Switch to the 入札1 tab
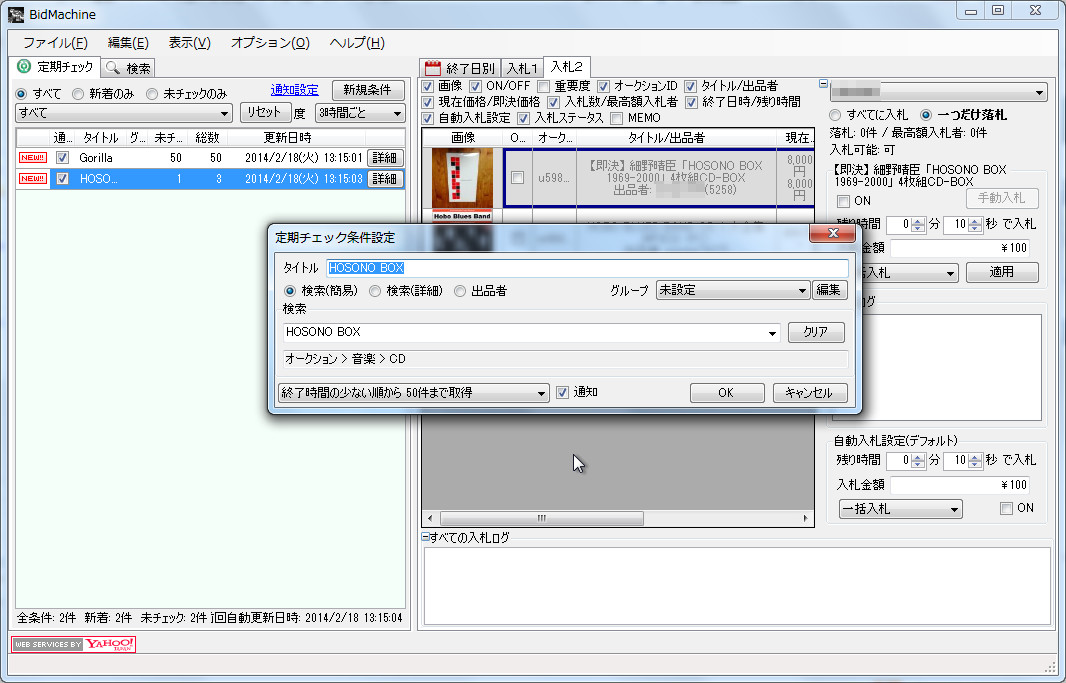 pos(523,66)
